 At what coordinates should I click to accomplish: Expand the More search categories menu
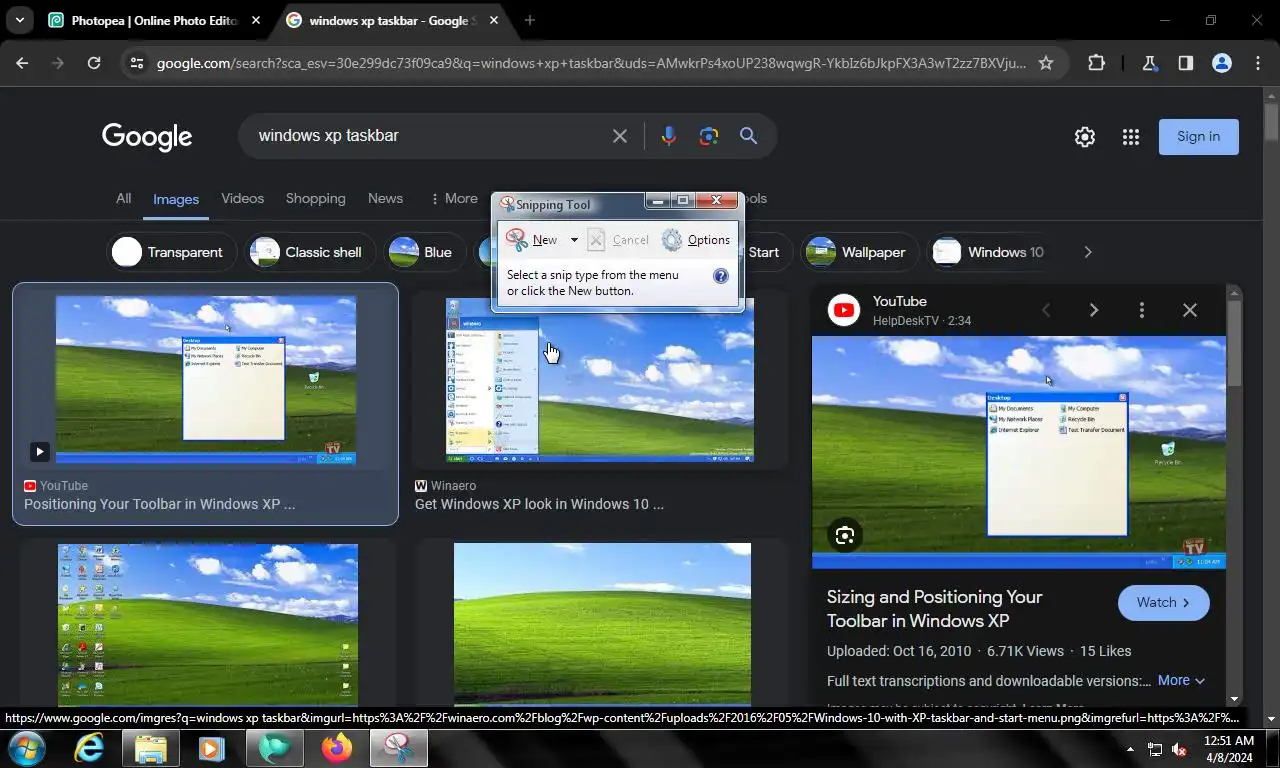coord(453,198)
